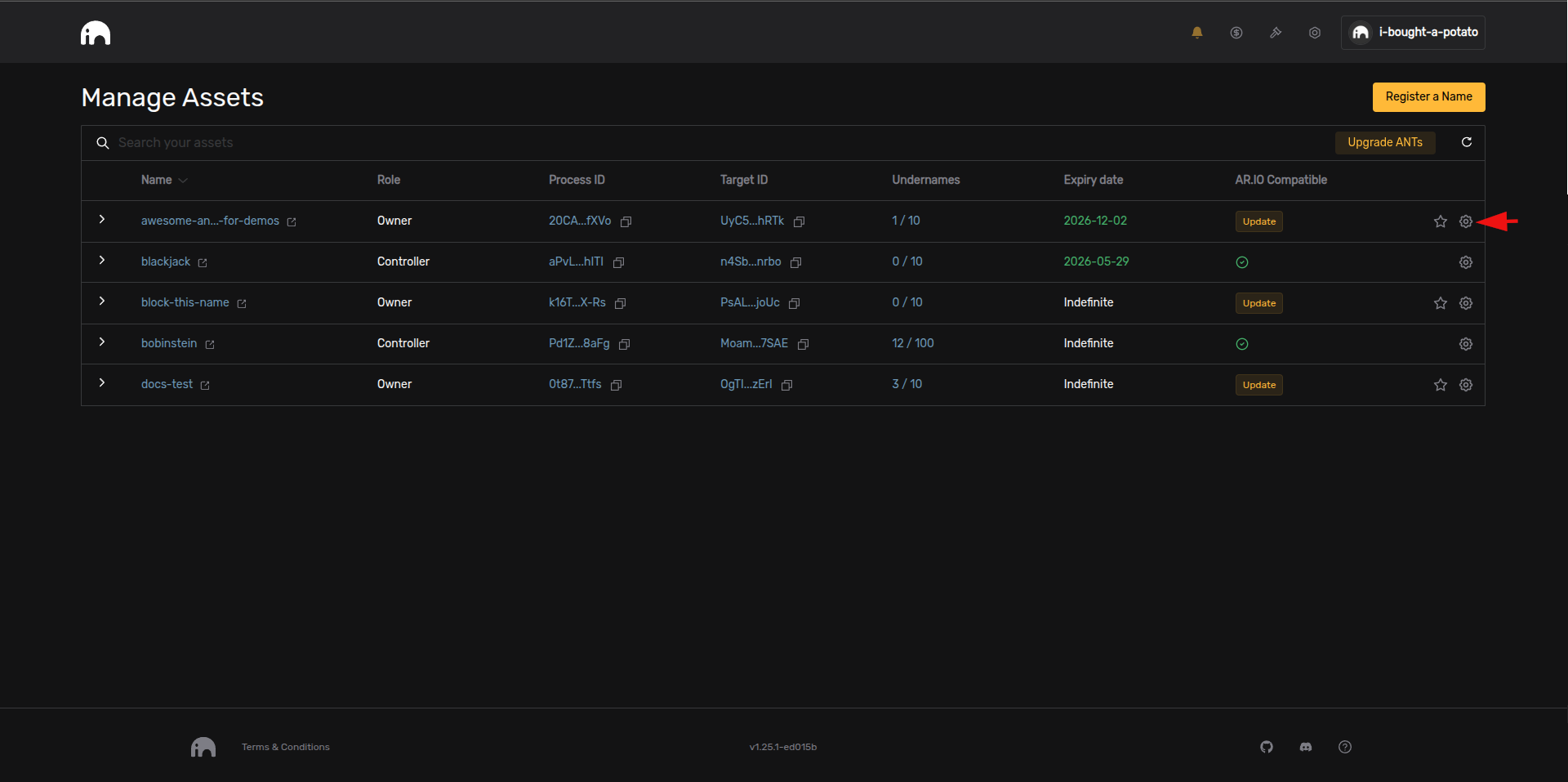
Task: Open the Terms & Conditions link
Action: 284,746
